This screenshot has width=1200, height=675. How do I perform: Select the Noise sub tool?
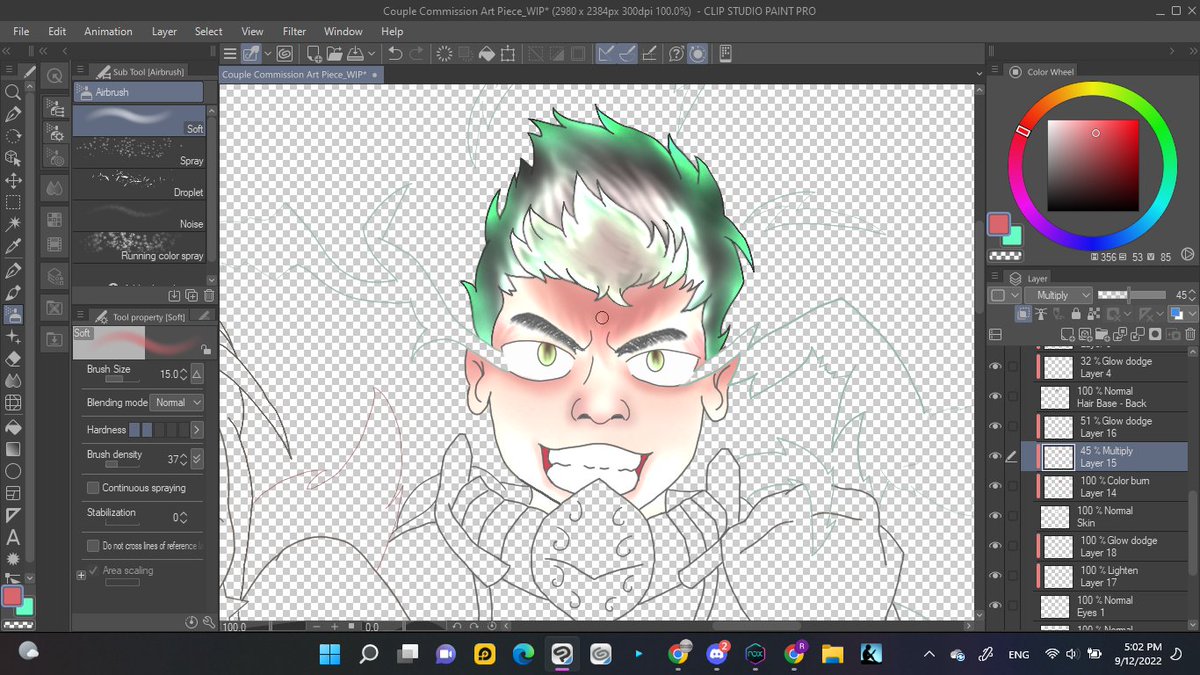point(139,216)
